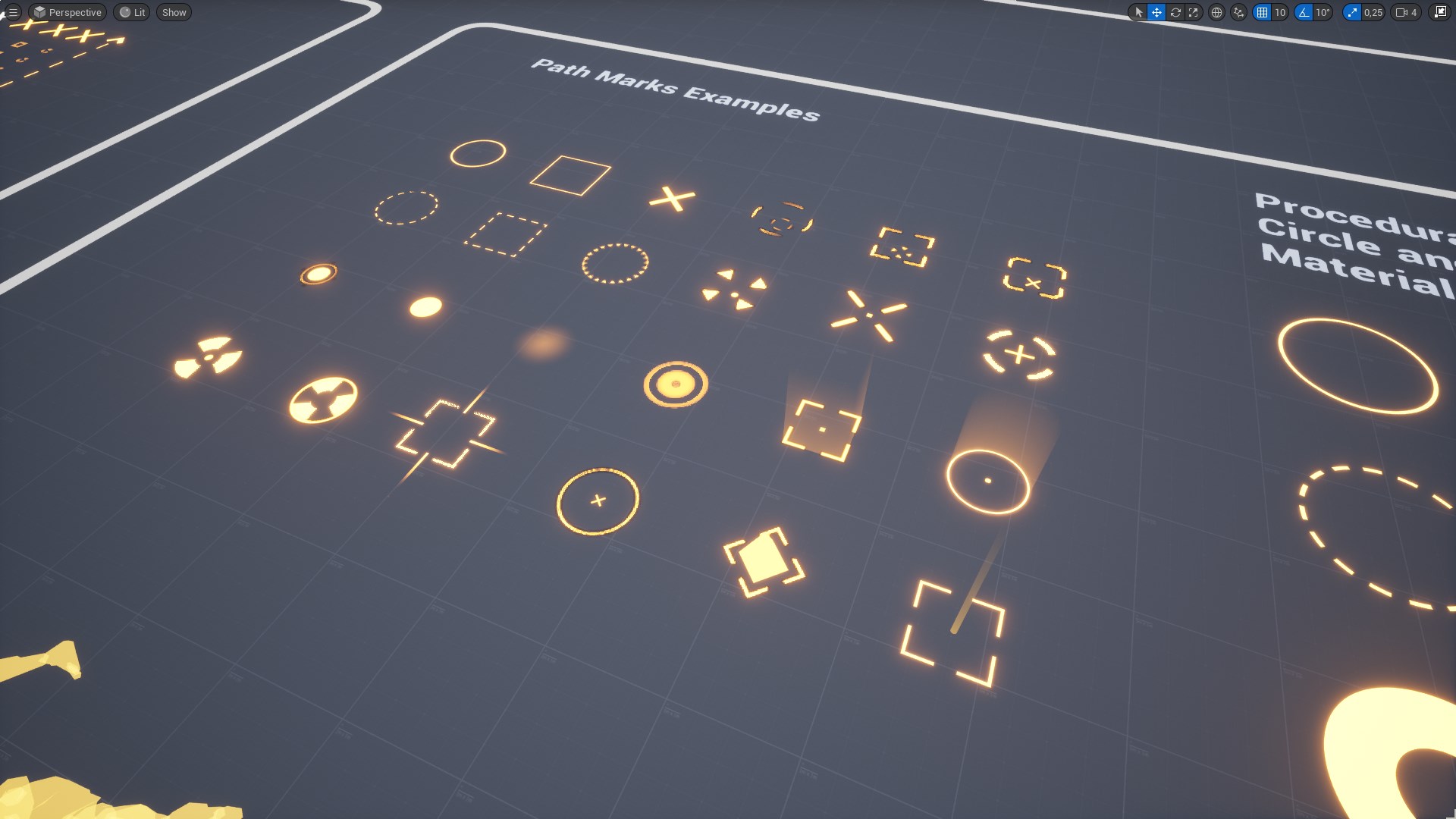Image resolution: width=1456 pixels, height=819 pixels.
Task: Adjust the scale snap value 0.25
Action: point(1375,12)
